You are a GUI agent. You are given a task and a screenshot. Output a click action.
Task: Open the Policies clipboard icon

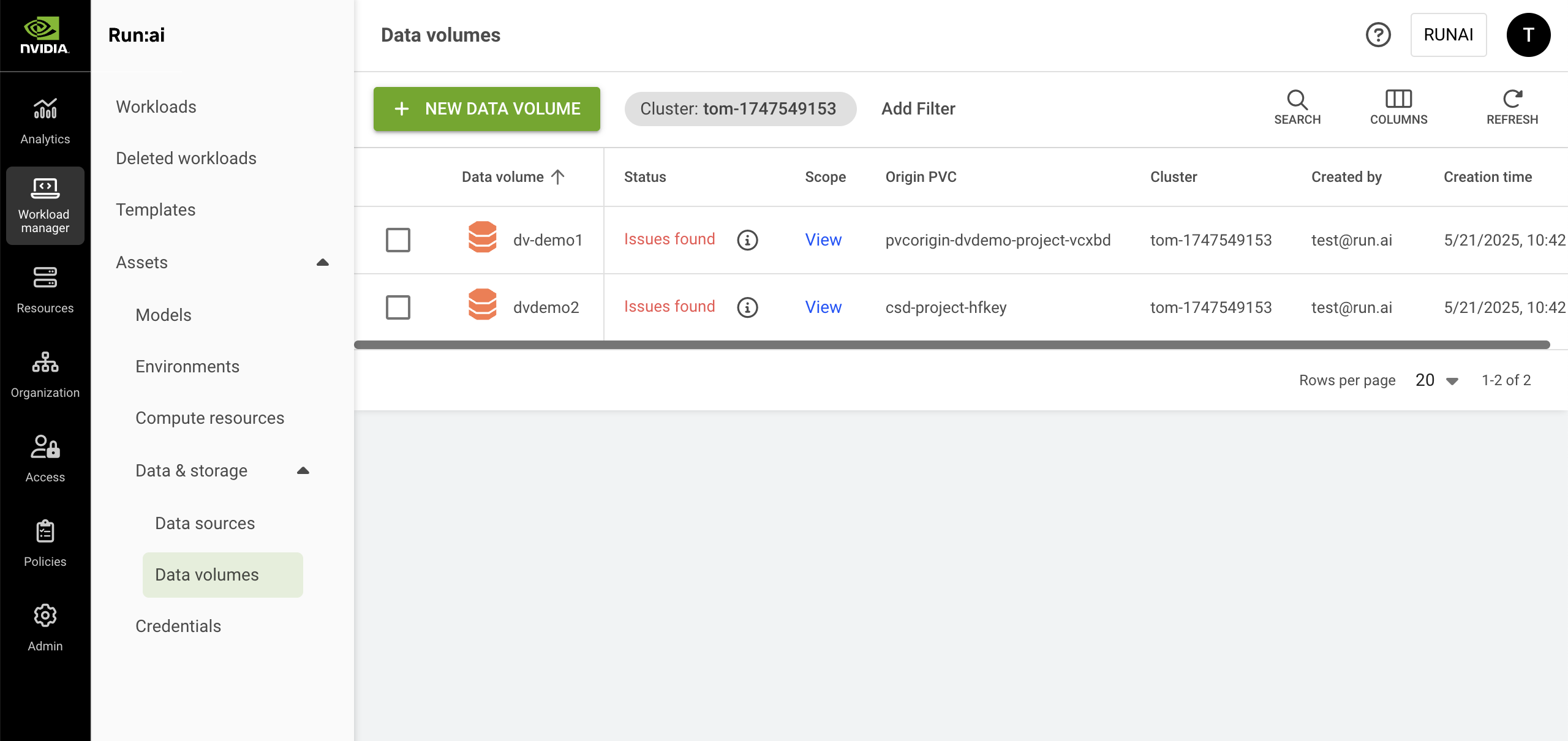click(x=45, y=532)
